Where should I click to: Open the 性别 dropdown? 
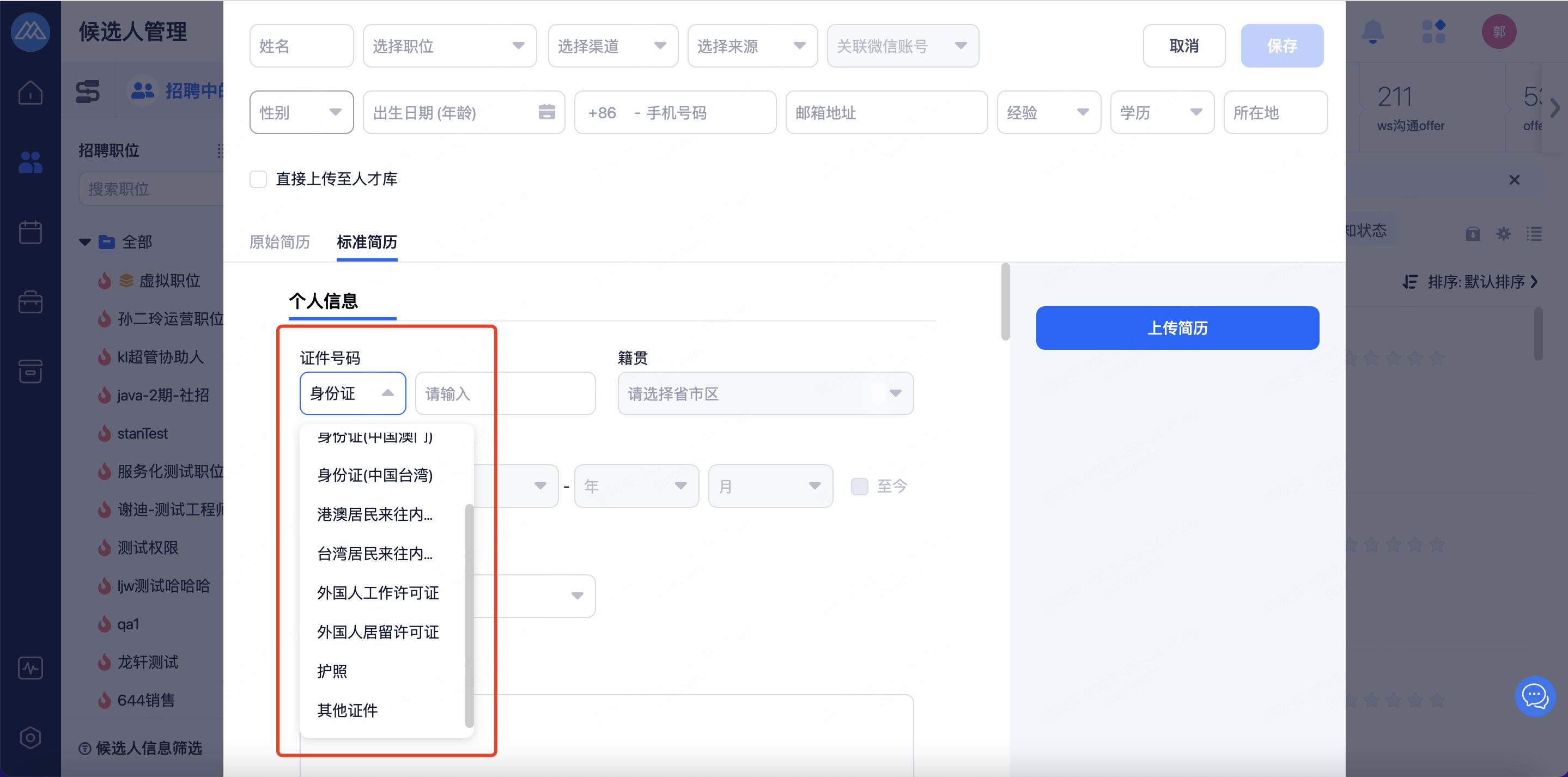(x=301, y=112)
